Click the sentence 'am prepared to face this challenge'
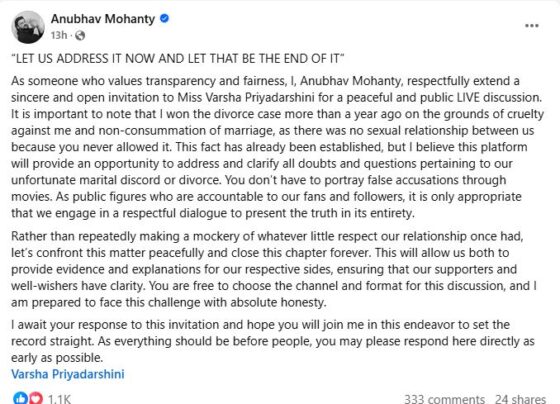The width and height of the screenshot is (560, 404). (169, 303)
